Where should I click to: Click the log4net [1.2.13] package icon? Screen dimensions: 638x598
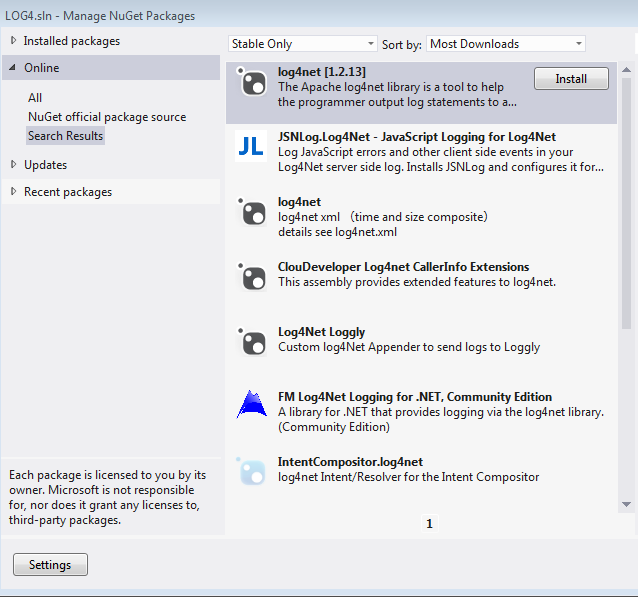[251, 81]
